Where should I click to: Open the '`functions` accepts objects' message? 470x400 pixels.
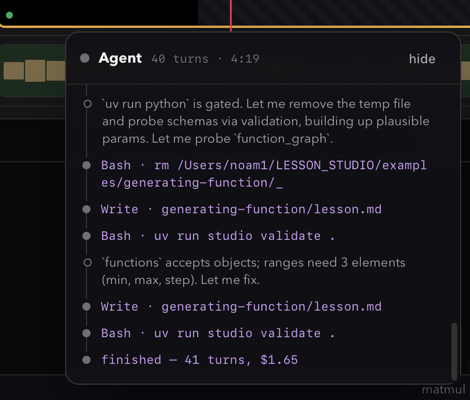click(253, 271)
